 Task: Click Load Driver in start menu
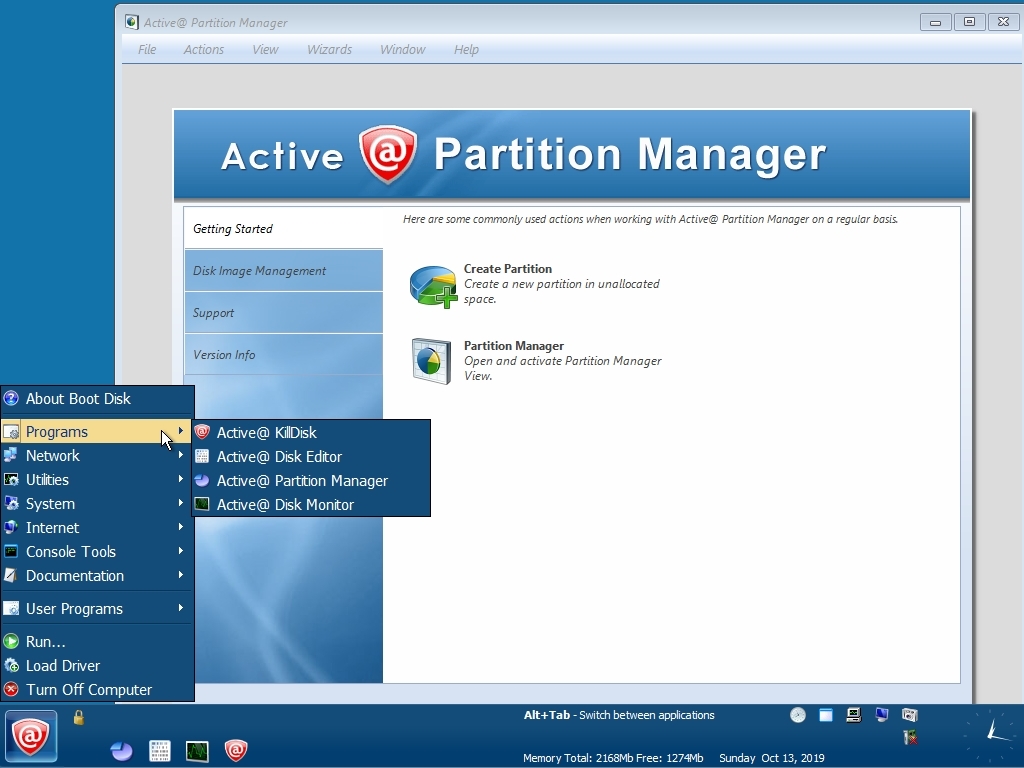(x=63, y=666)
